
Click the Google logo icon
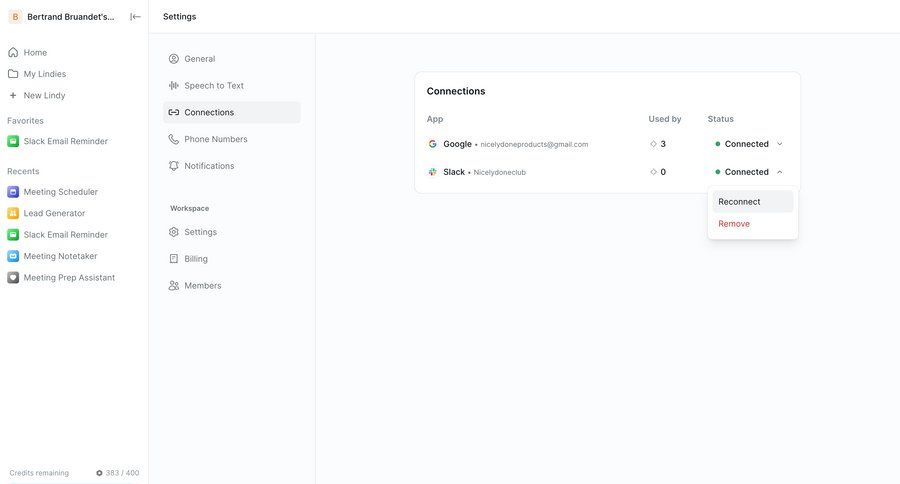(x=432, y=144)
